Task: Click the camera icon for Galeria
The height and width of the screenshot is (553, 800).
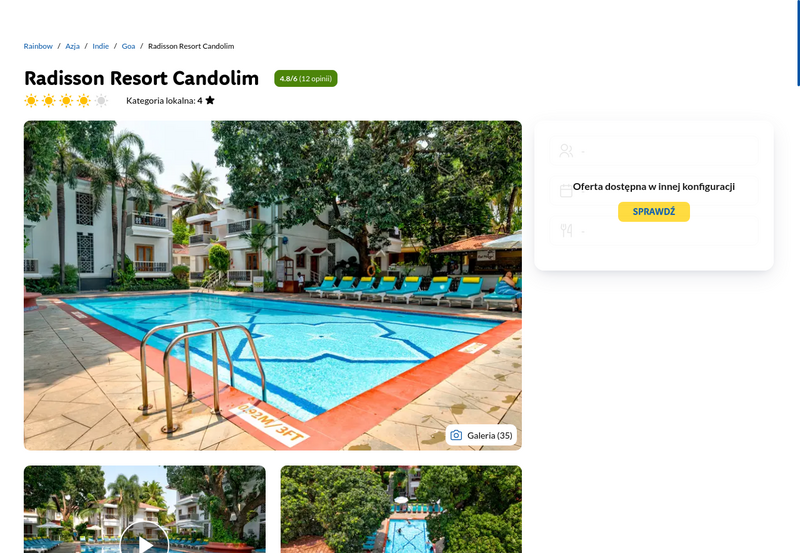Action: click(456, 435)
